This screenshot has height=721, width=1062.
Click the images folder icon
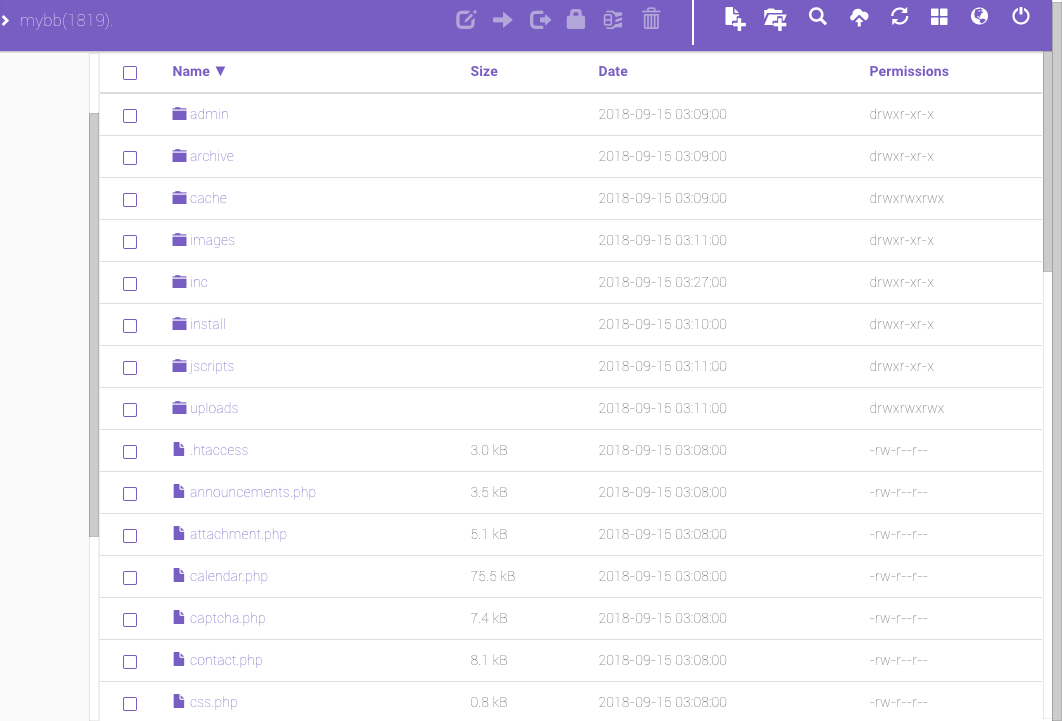click(179, 240)
